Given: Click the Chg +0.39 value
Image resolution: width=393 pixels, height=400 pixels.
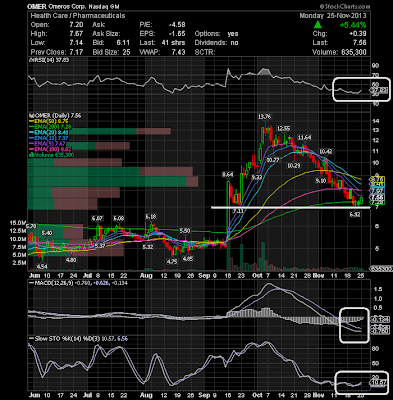Looking at the screenshot, I should point(357,34).
